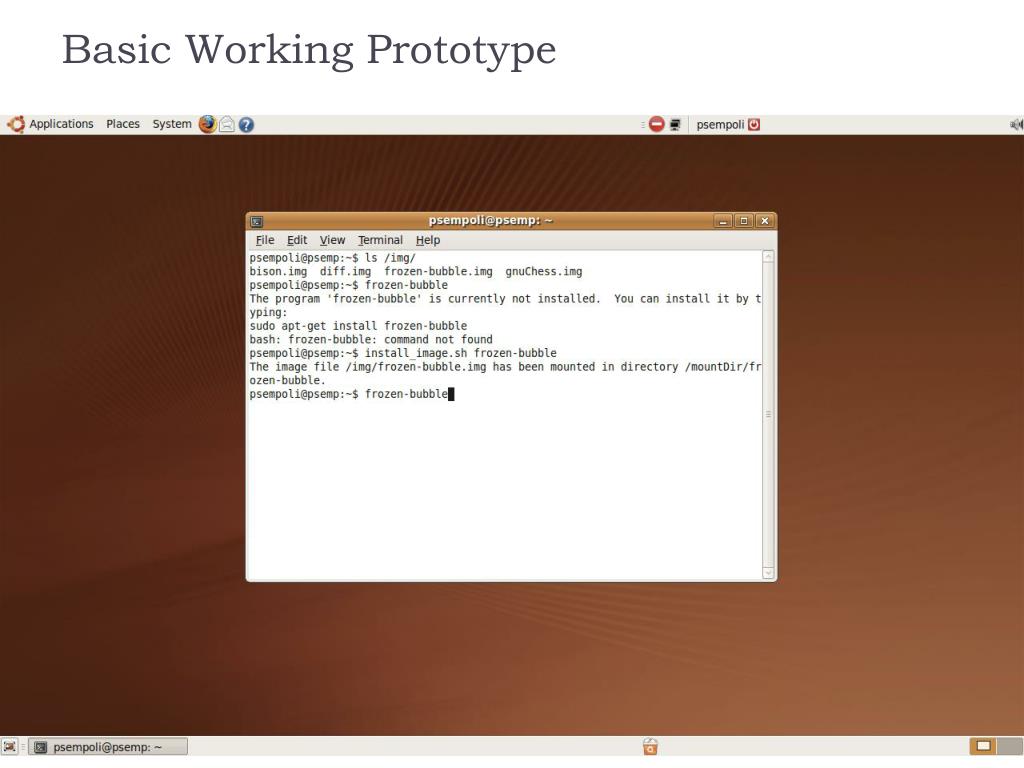The height and width of the screenshot is (768, 1024).
Task: Click the terminal scrollbar down arrow
Action: click(769, 573)
